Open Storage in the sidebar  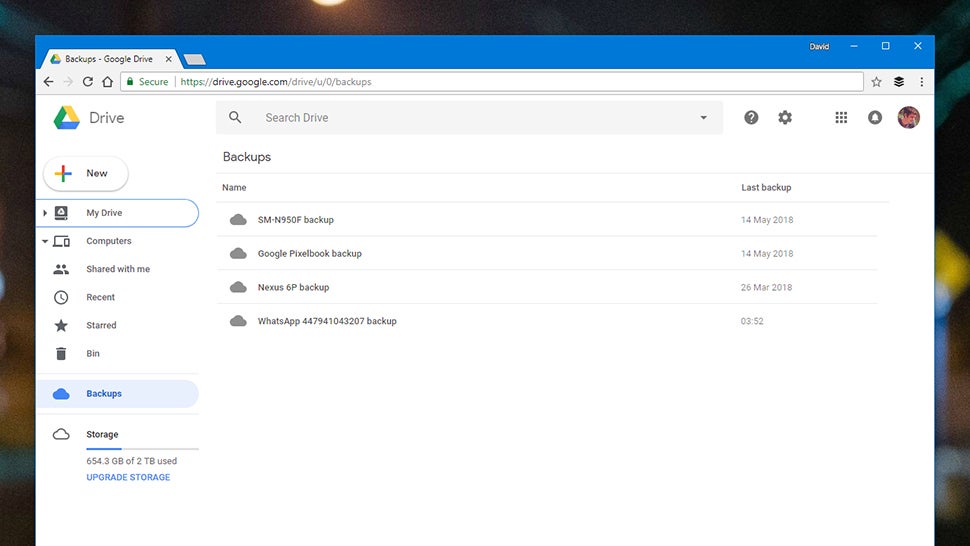[102, 434]
